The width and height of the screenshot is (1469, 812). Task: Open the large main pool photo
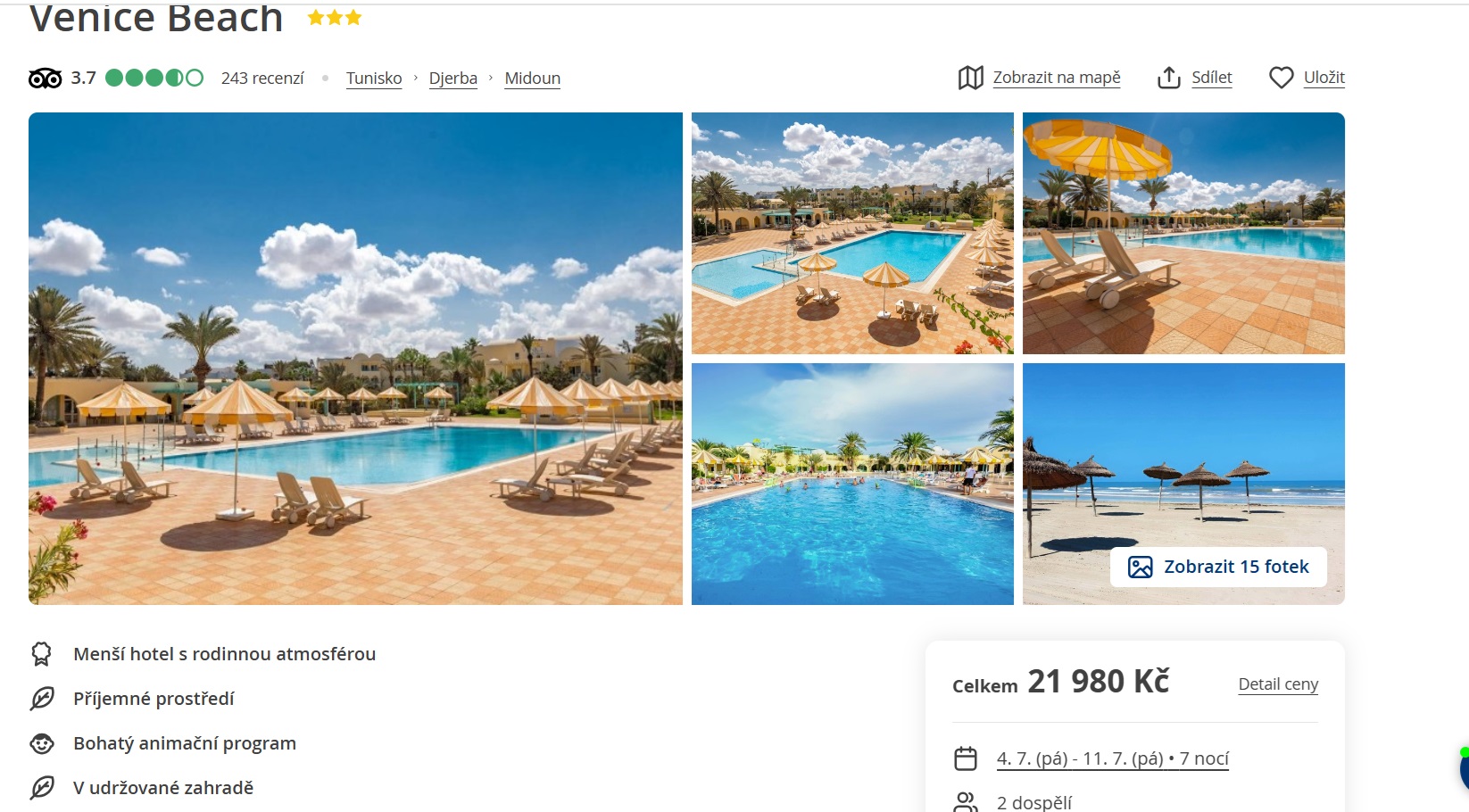coord(355,359)
